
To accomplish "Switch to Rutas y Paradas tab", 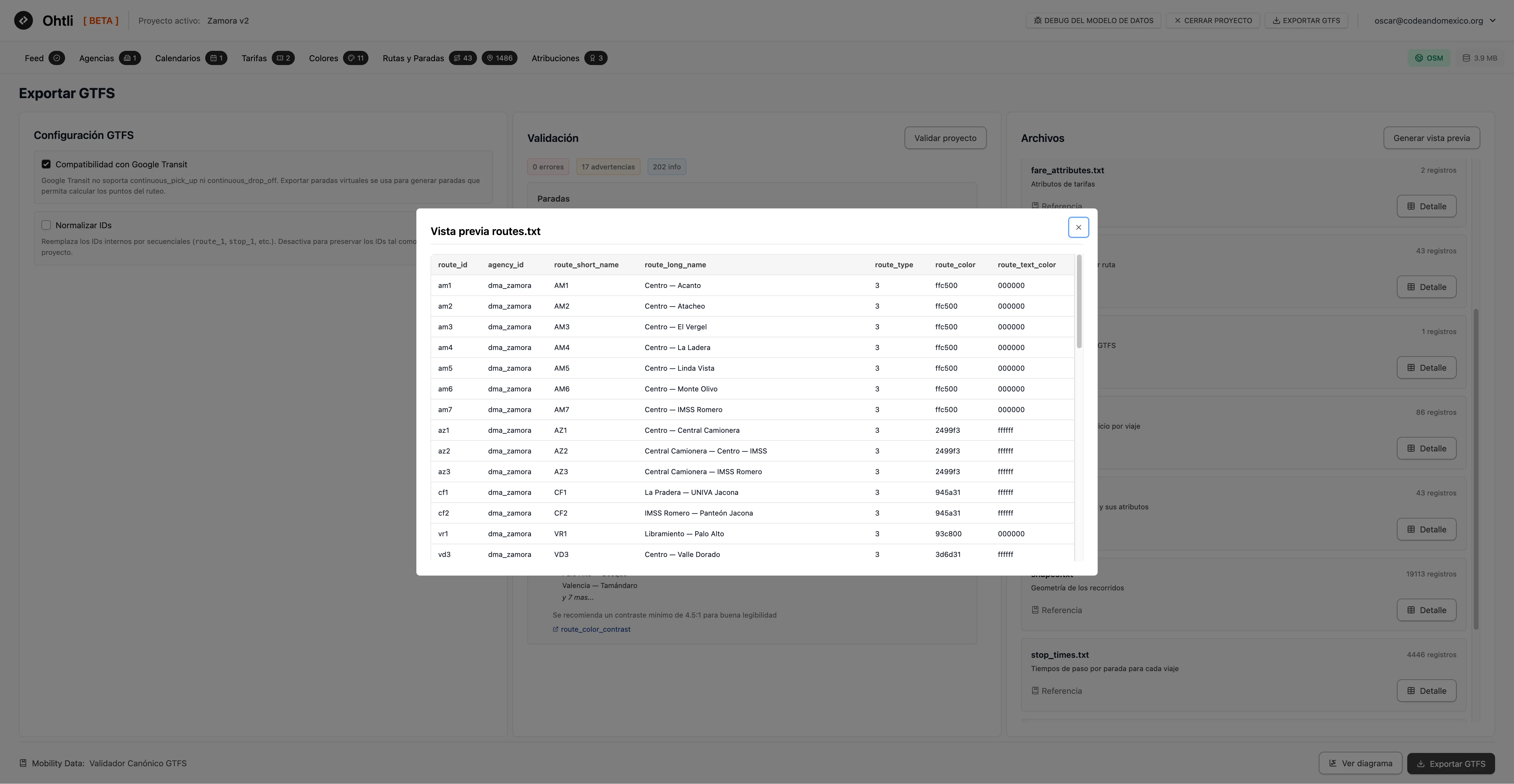I will (449, 58).
